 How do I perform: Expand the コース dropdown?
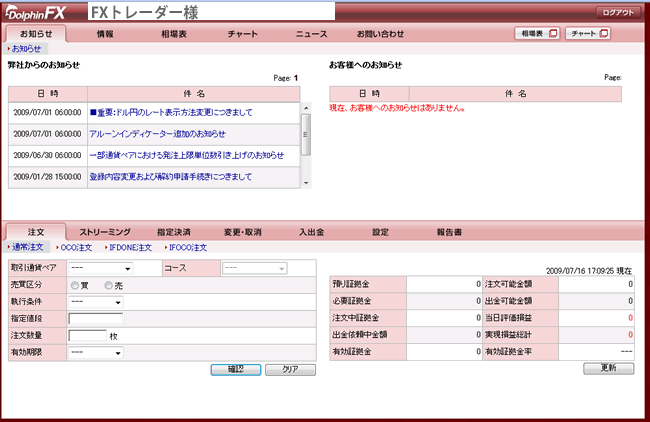(255, 268)
